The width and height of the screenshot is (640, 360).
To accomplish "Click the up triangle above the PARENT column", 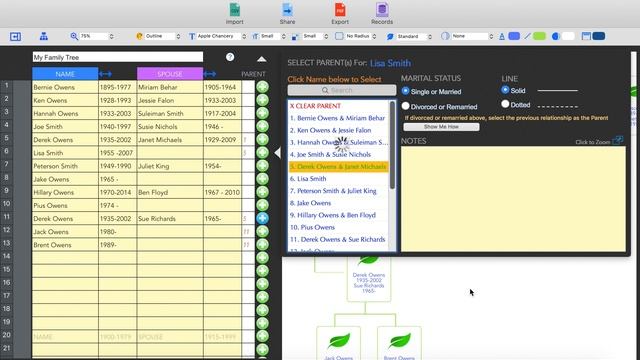I will [262, 59].
